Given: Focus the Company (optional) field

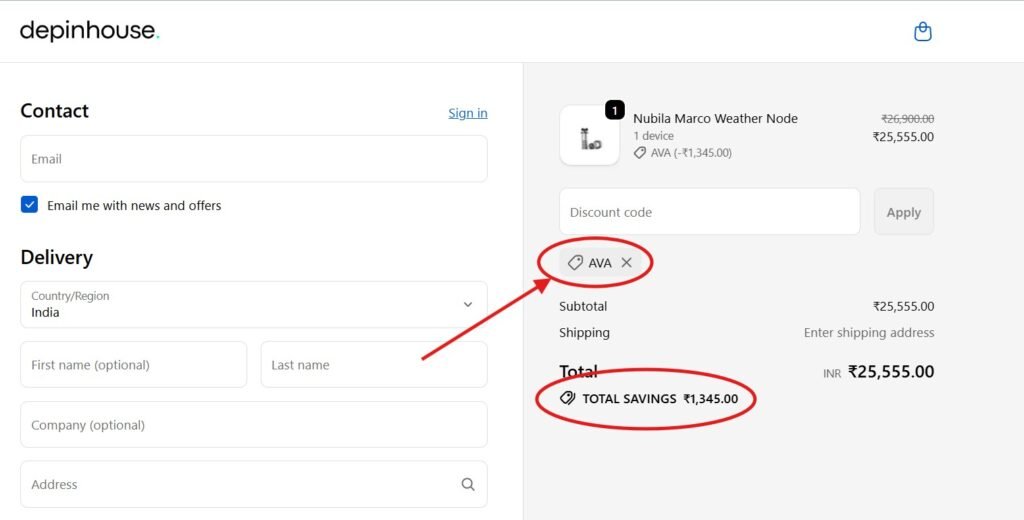Looking at the screenshot, I should pos(254,425).
